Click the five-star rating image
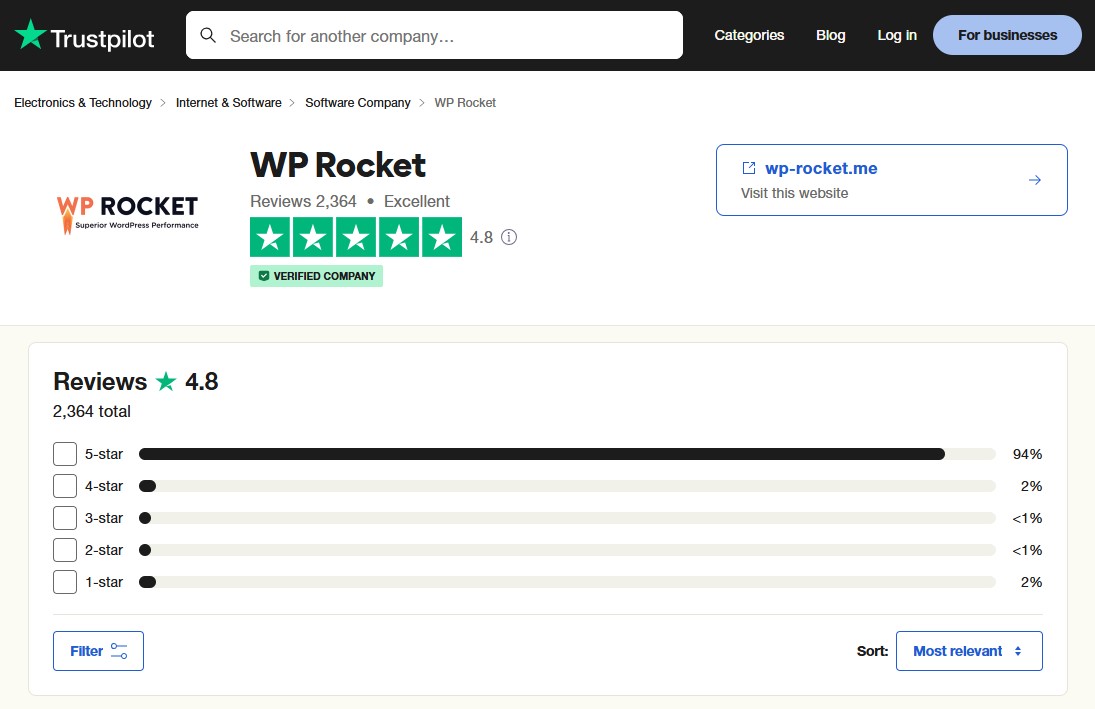Screen dimensions: 1095x709 click(x=356, y=237)
